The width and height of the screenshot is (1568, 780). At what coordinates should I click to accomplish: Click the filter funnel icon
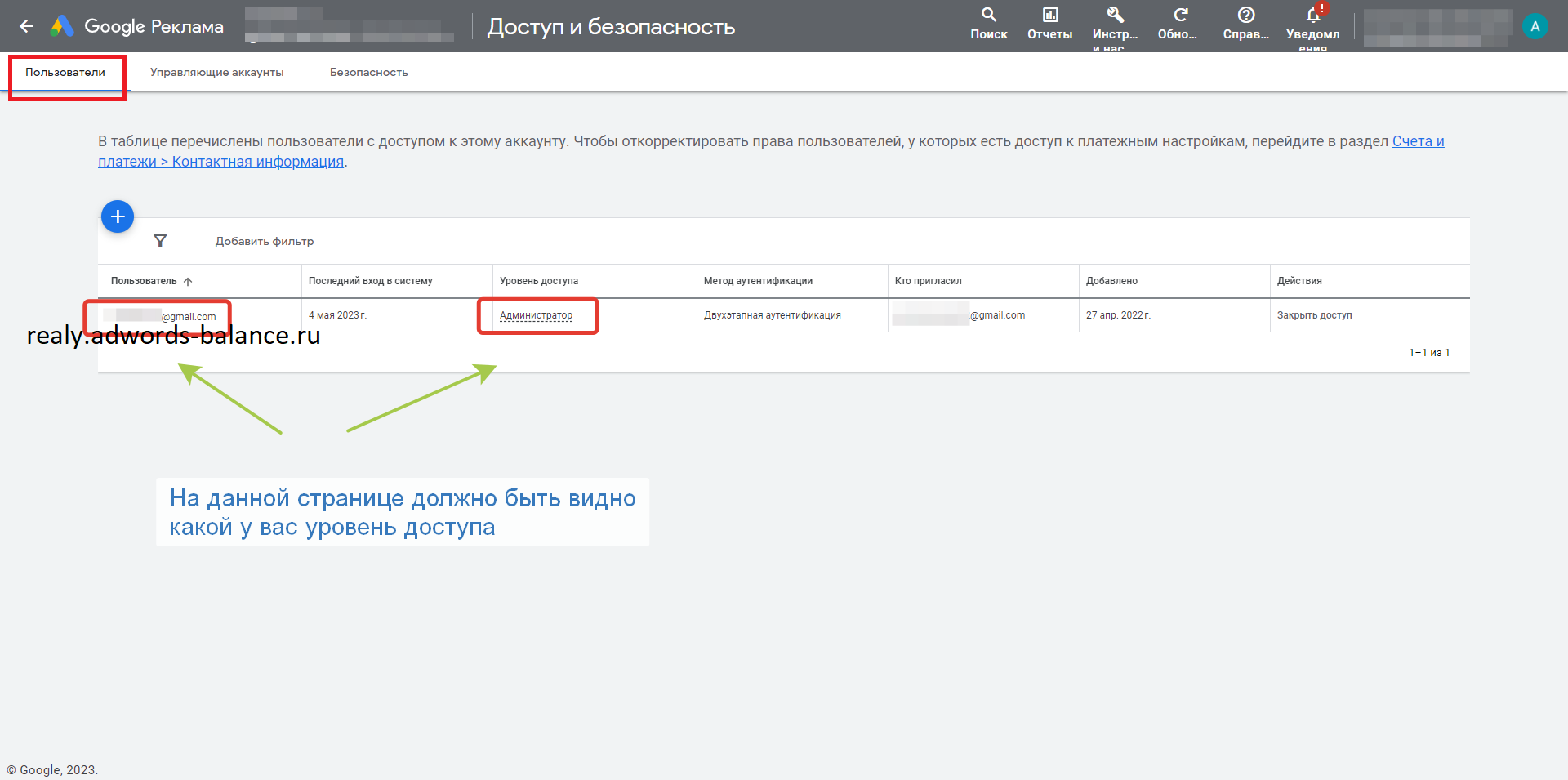click(x=160, y=241)
